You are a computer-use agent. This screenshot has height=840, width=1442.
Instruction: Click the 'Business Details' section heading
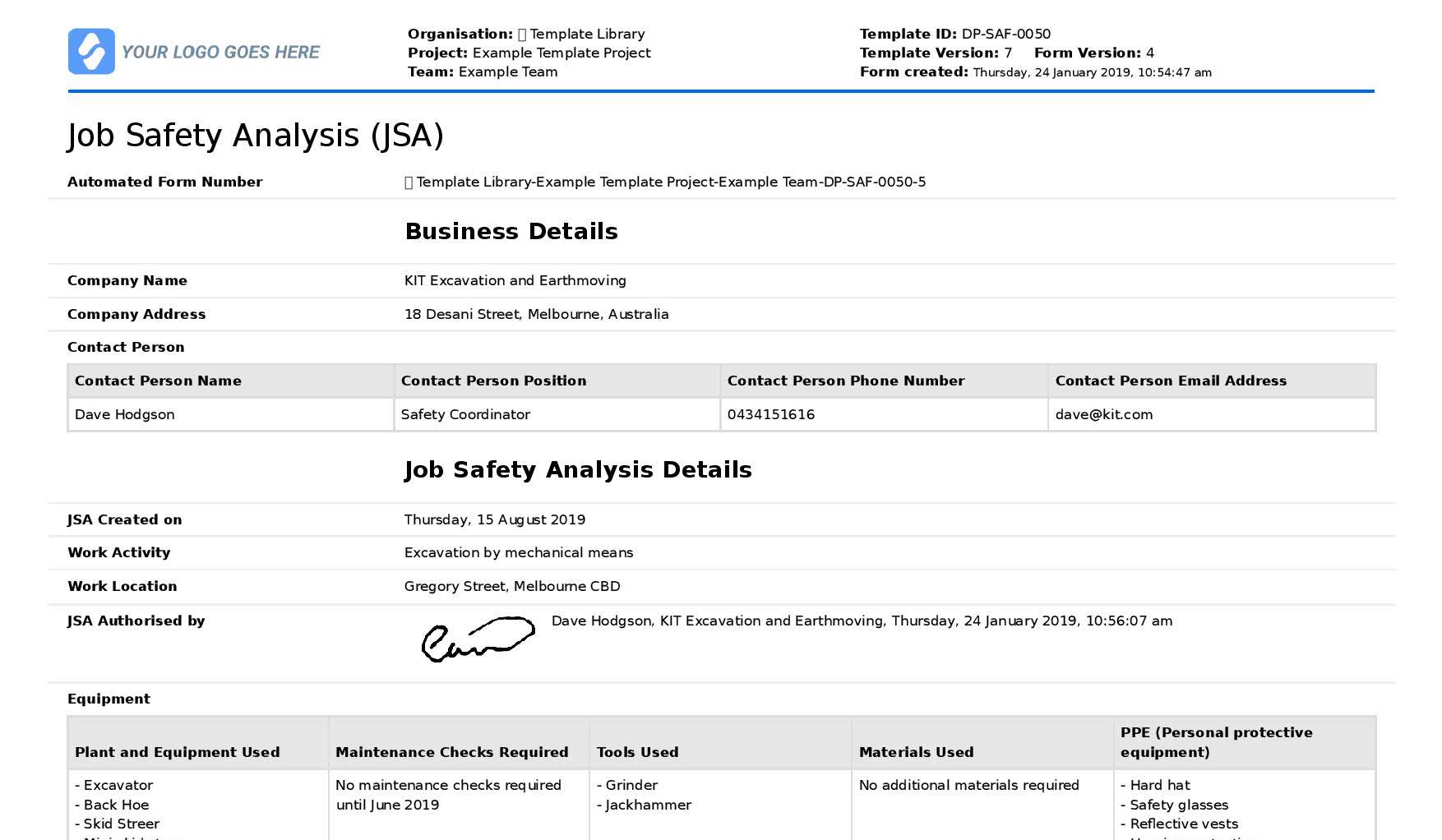pyautogui.click(x=511, y=231)
